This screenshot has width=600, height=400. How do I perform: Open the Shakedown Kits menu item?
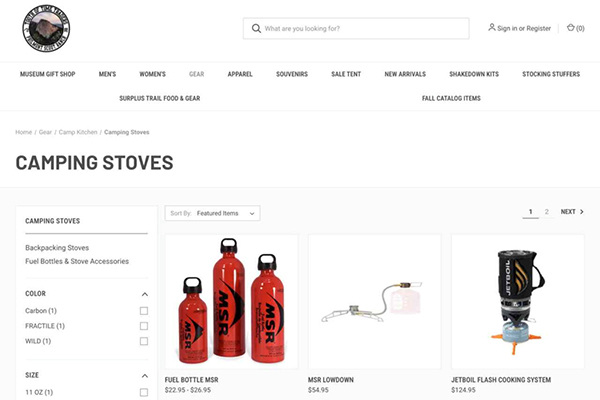474,74
